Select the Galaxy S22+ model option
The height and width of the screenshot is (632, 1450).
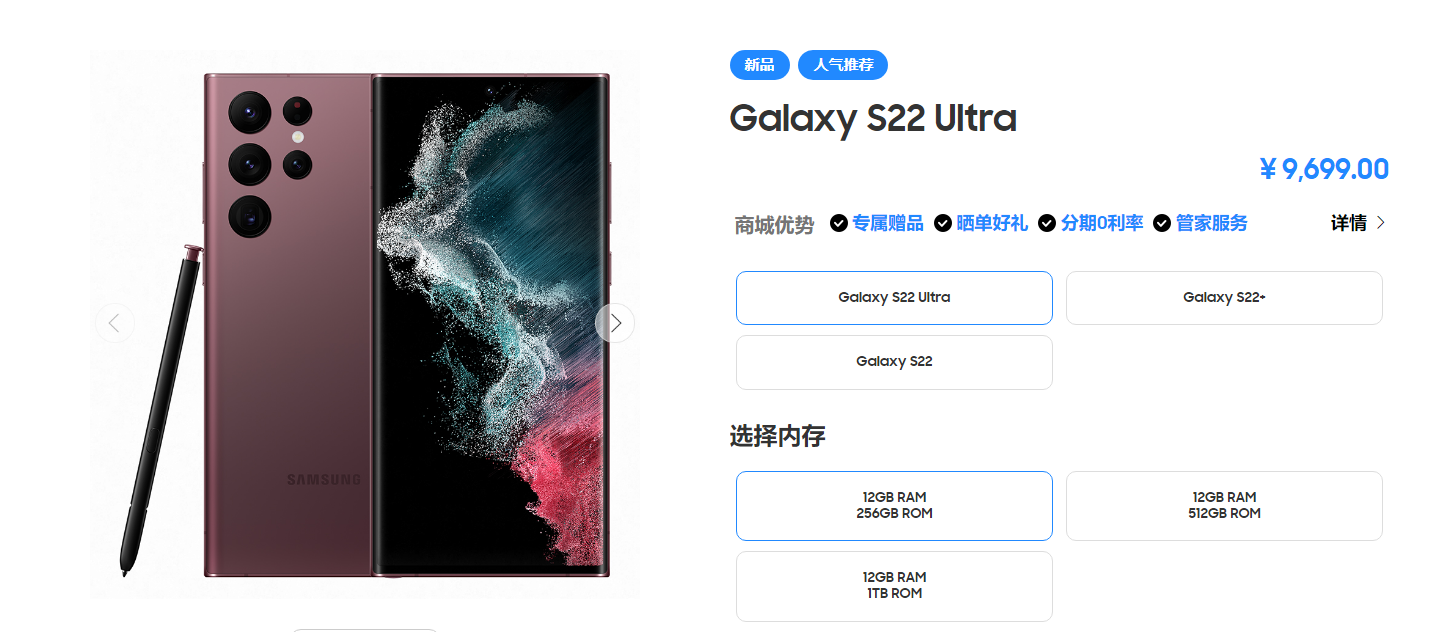(x=1224, y=298)
